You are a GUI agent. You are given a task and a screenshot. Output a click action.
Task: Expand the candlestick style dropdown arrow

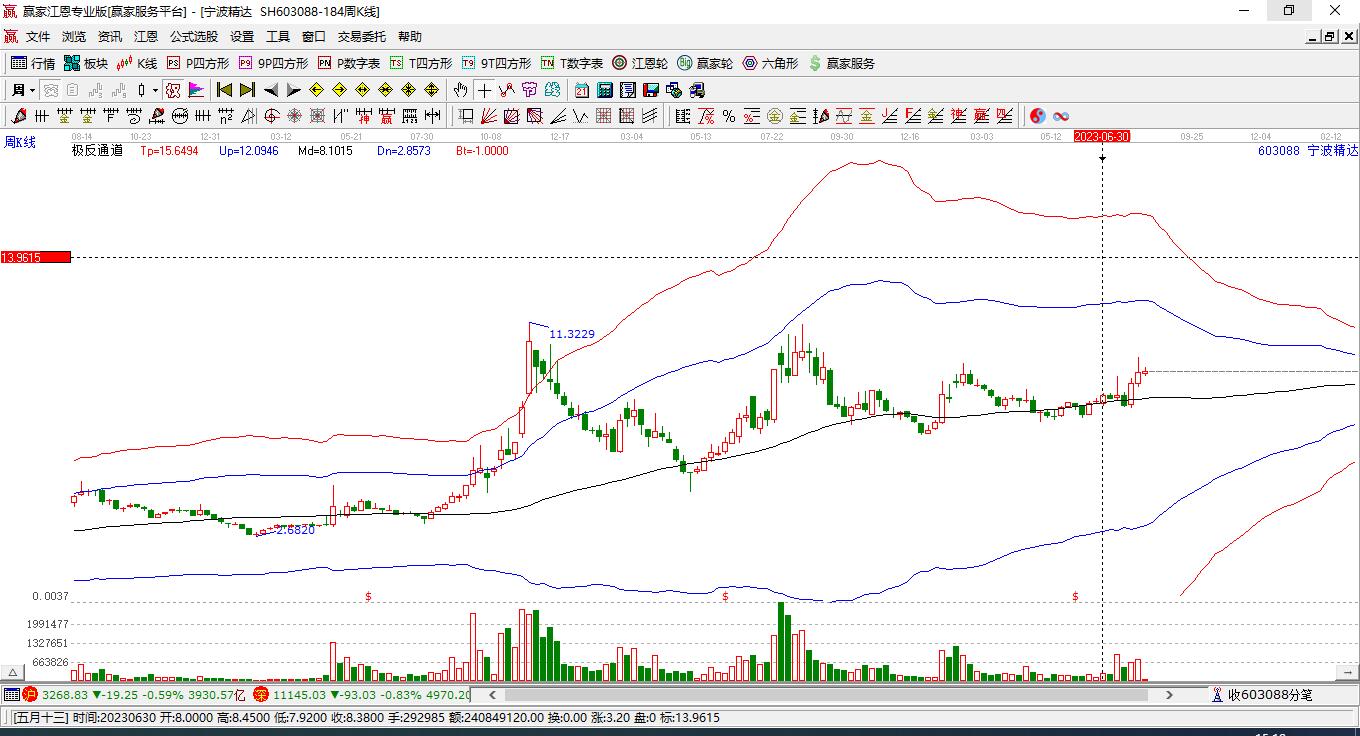pyautogui.click(x=155, y=90)
